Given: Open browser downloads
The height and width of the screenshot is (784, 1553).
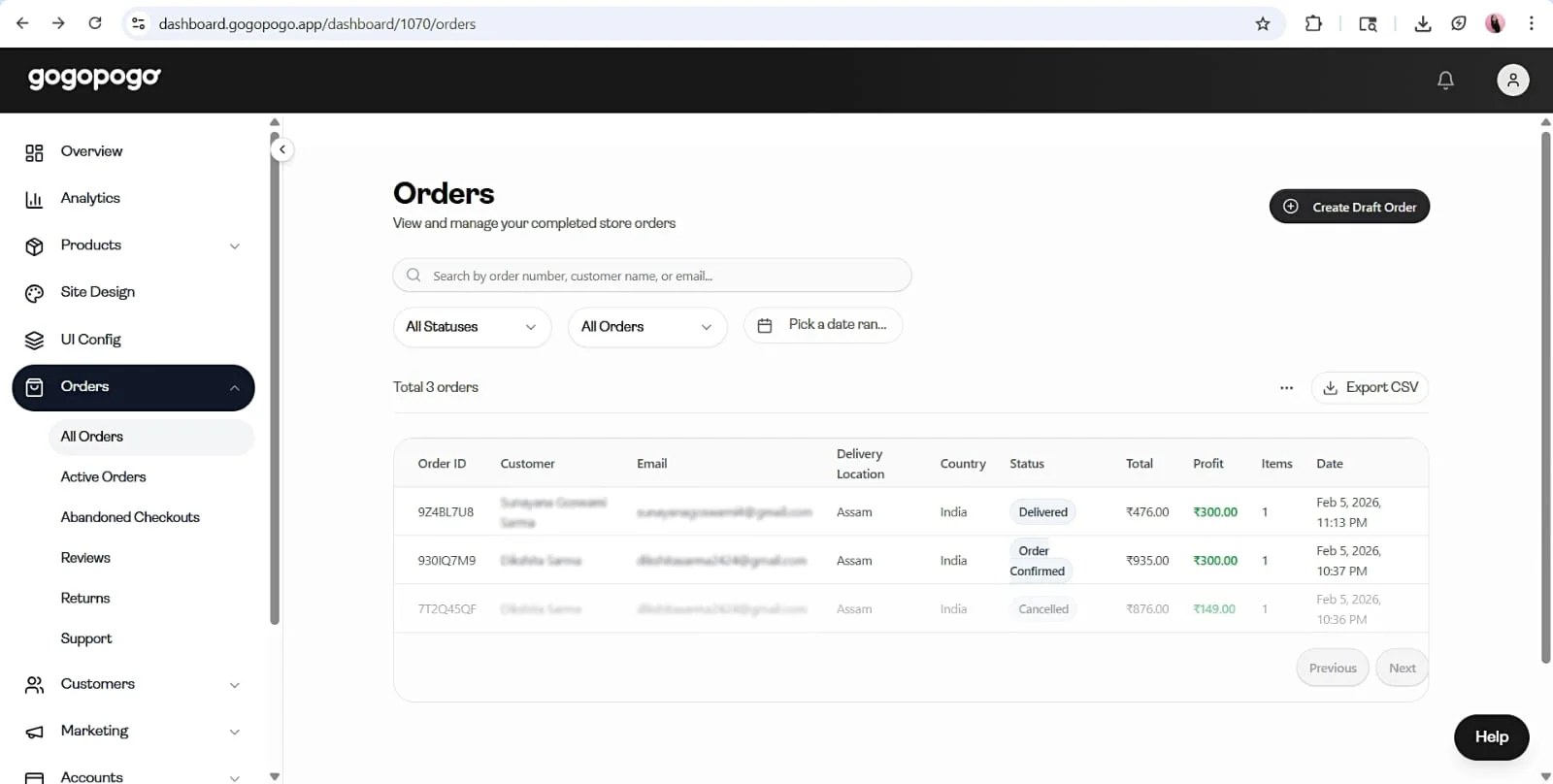Looking at the screenshot, I should (1422, 23).
